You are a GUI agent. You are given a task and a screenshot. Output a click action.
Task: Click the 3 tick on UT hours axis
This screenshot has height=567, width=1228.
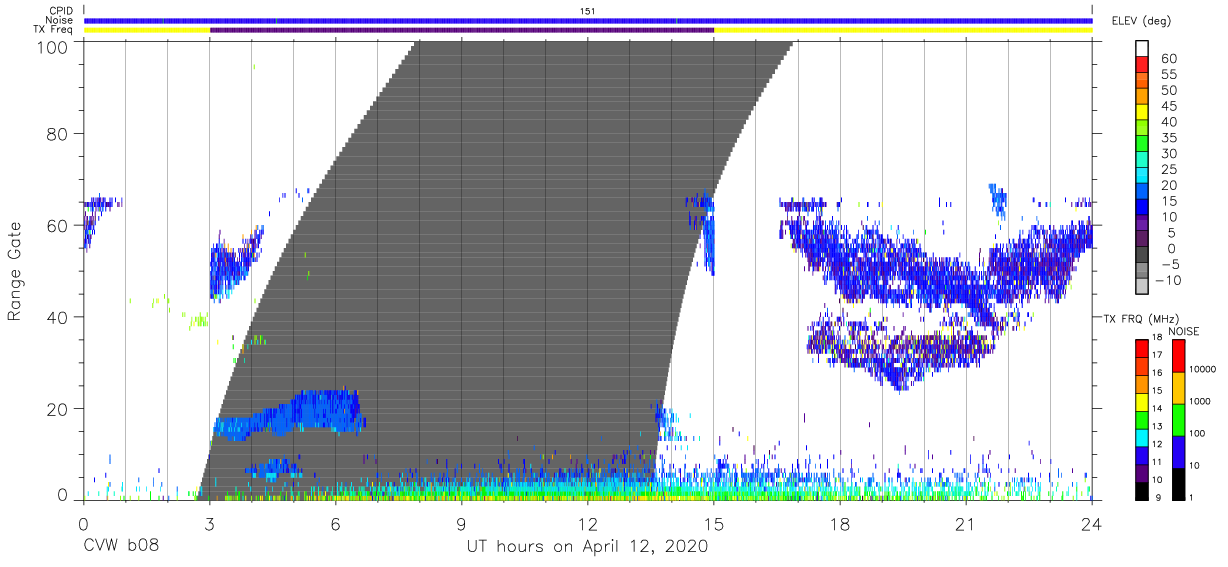click(x=210, y=525)
